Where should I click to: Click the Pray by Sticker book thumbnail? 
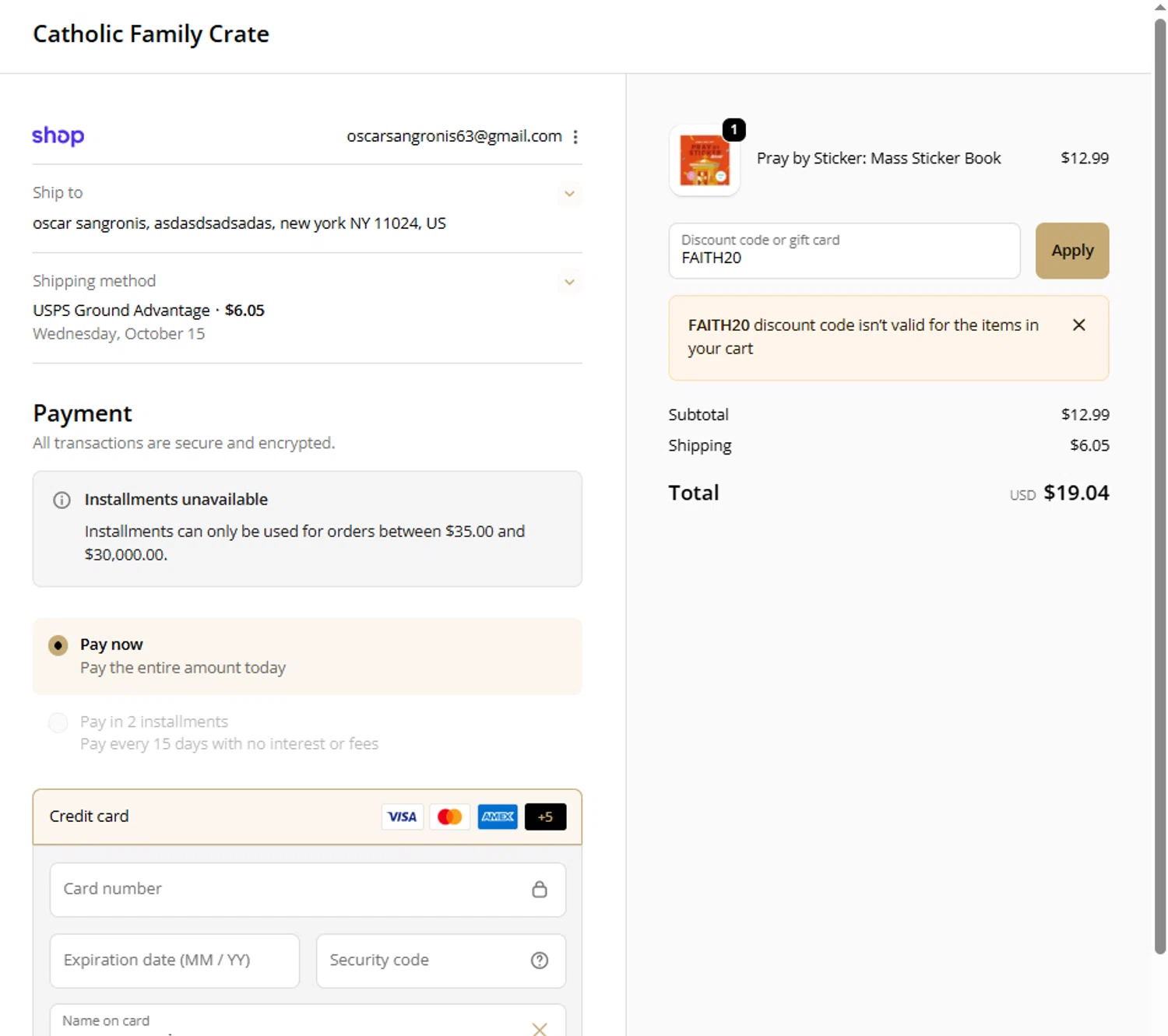pos(705,160)
